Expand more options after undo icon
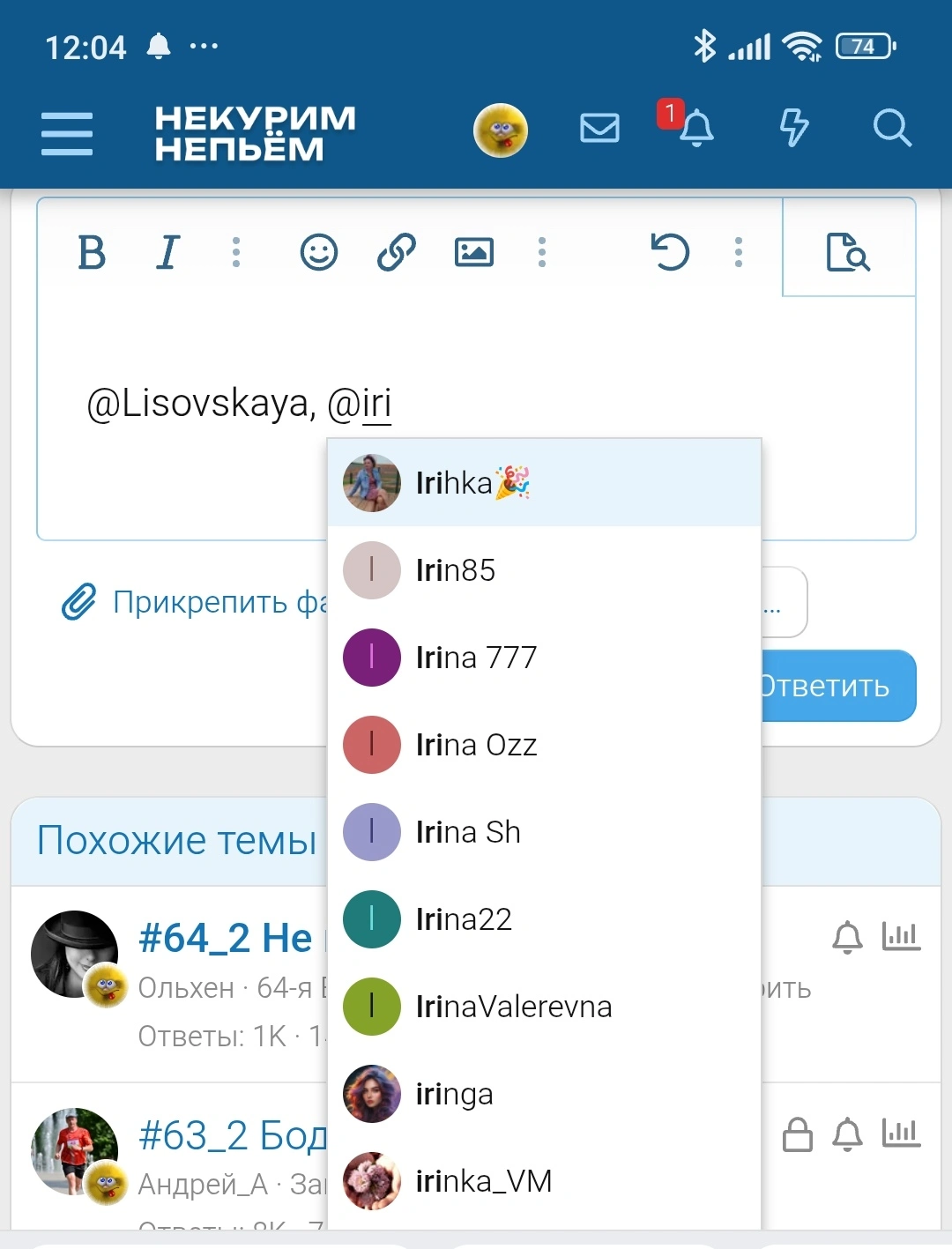 pos(739,252)
